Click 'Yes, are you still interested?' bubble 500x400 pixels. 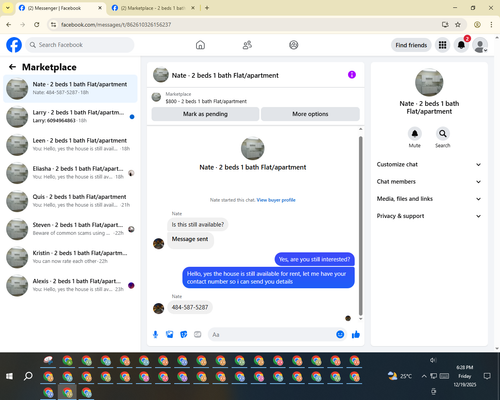coord(314,259)
